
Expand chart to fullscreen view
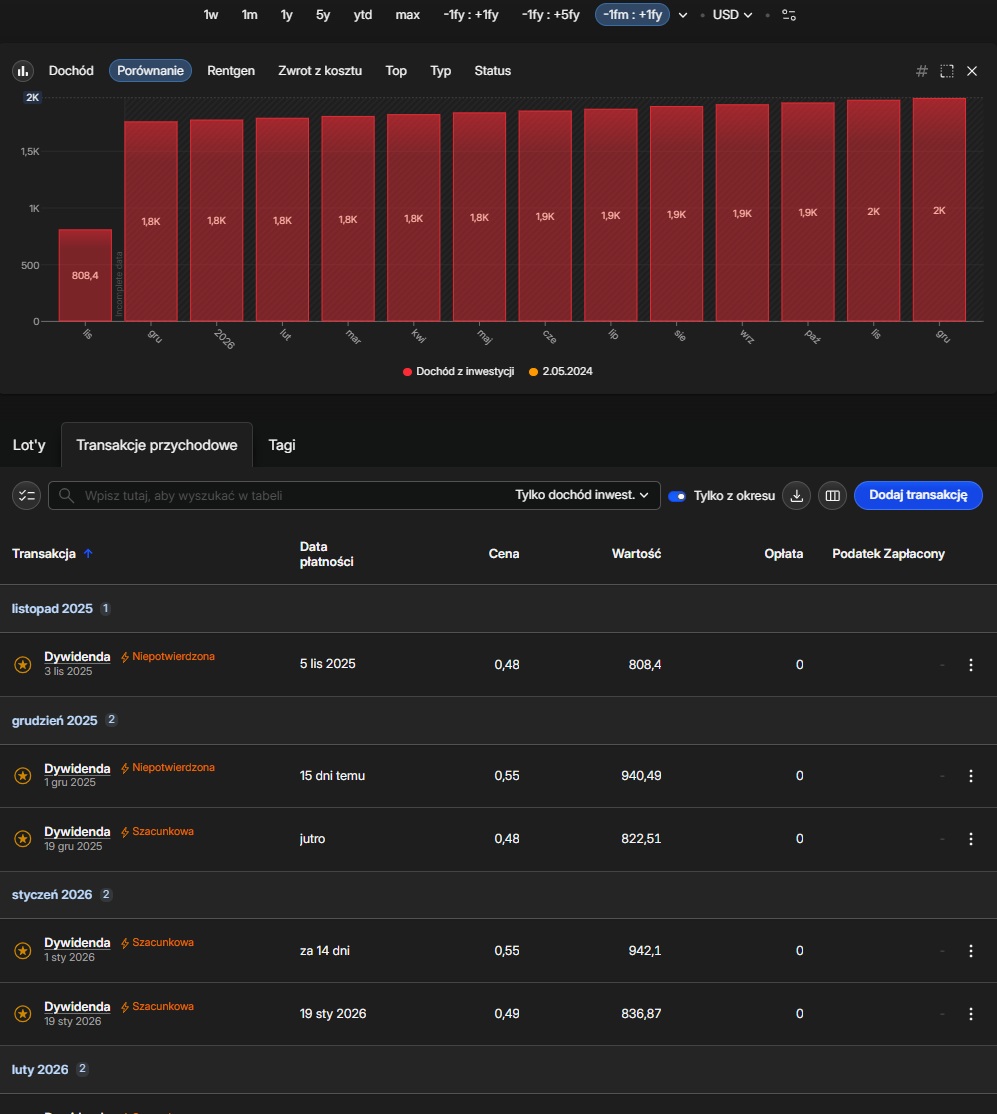947,71
